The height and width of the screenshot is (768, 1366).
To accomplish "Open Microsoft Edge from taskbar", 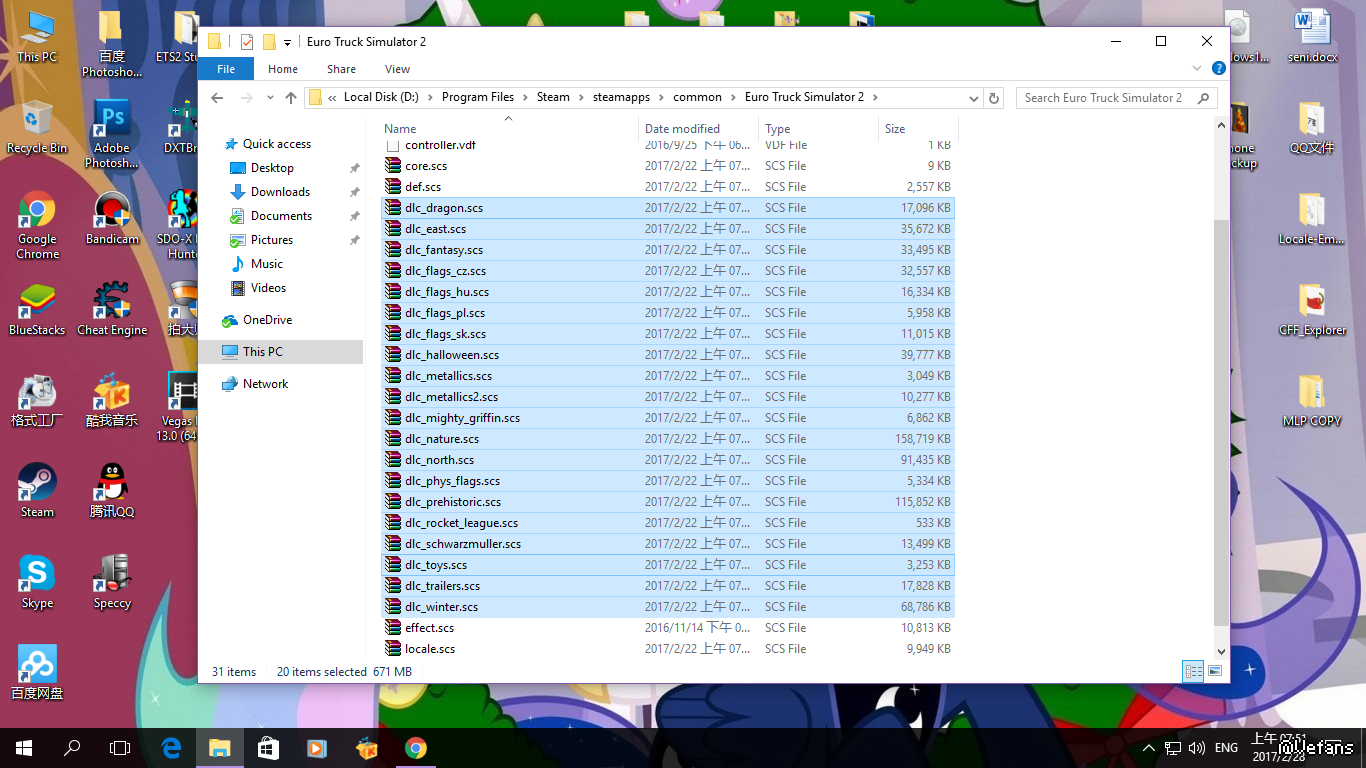I will tap(171, 747).
